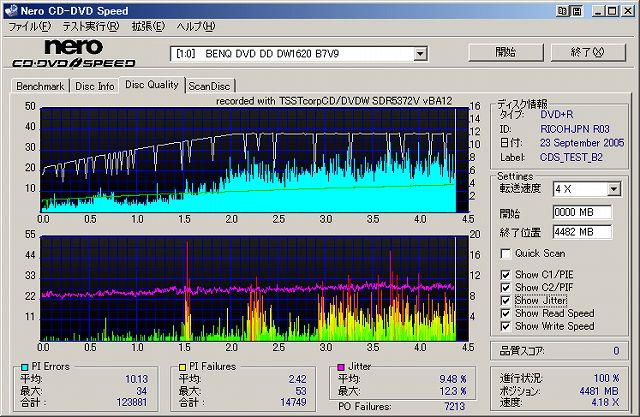Click the Nero CD-DVD Speed title bar icon
Screen dimensions: 640x417
[x=11, y=10]
